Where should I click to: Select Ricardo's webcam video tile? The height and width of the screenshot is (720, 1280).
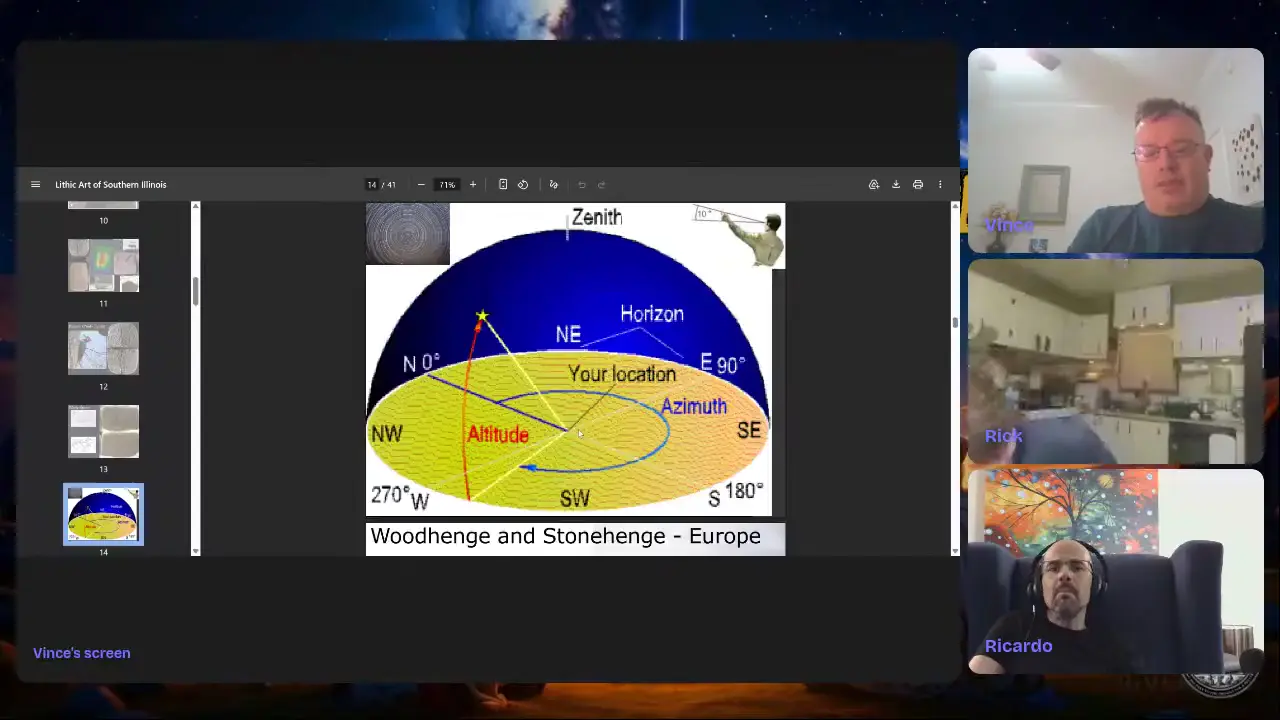[x=1116, y=572]
